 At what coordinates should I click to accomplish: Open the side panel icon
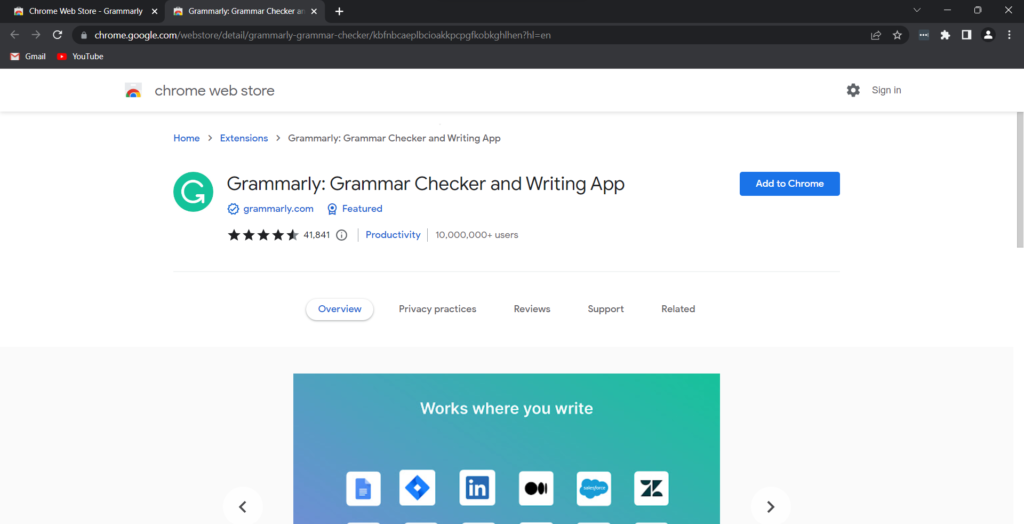[x=967, y=35]
